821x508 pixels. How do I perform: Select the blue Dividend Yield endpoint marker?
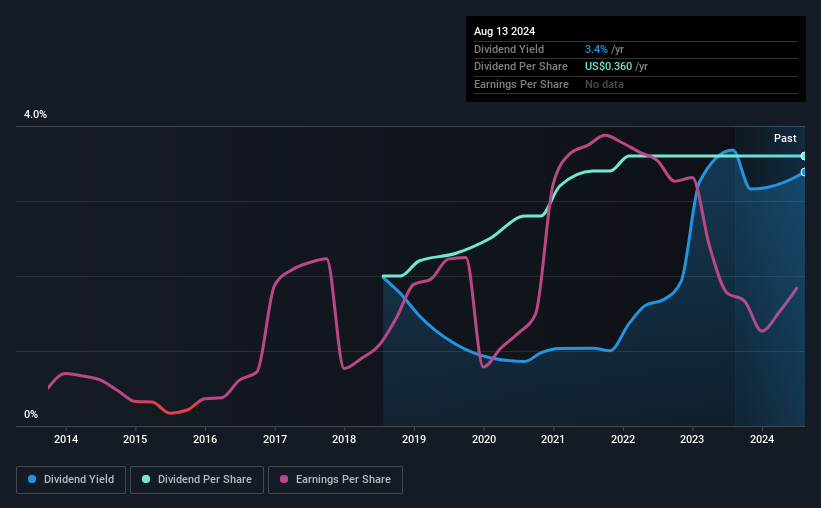point(803,172)
